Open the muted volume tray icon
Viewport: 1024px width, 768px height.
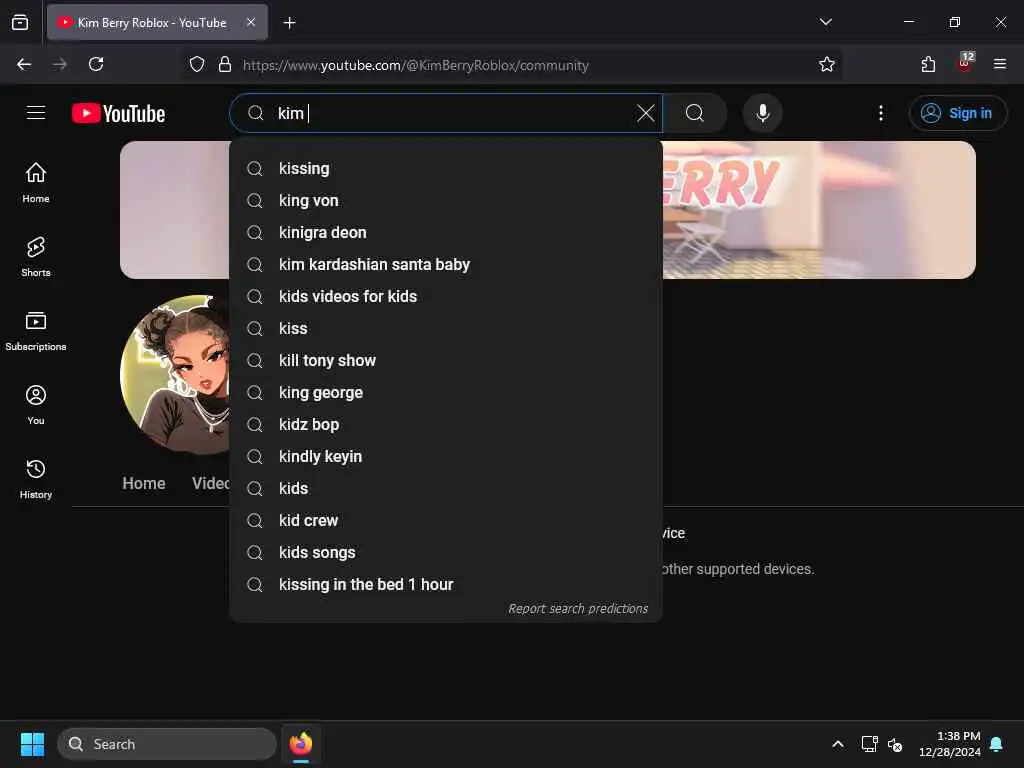tap(895, 744)
